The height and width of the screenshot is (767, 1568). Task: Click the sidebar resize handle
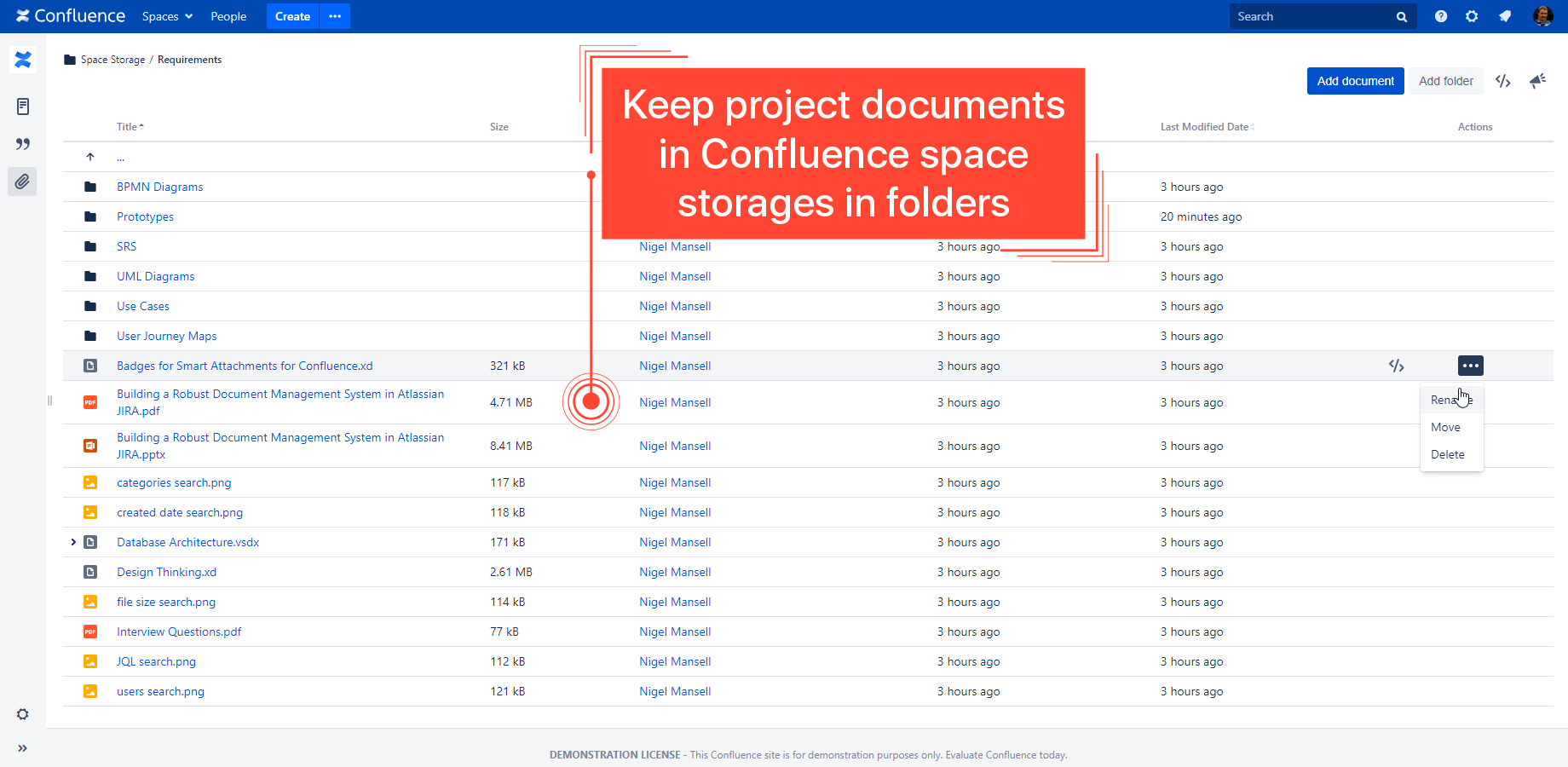click(49, 401)
